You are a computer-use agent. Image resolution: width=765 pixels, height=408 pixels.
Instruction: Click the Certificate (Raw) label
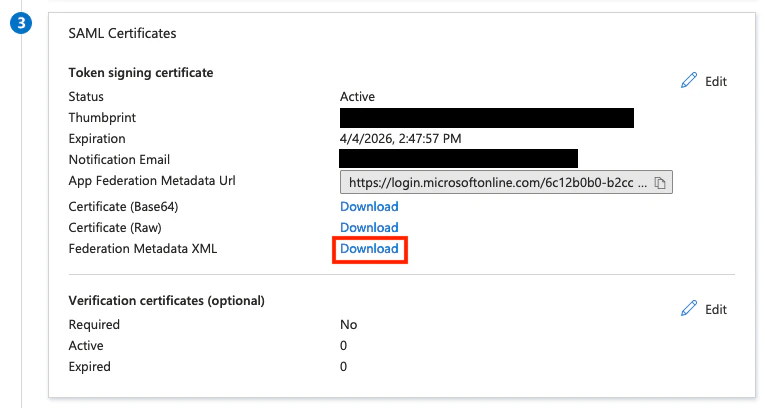(115, 227)
